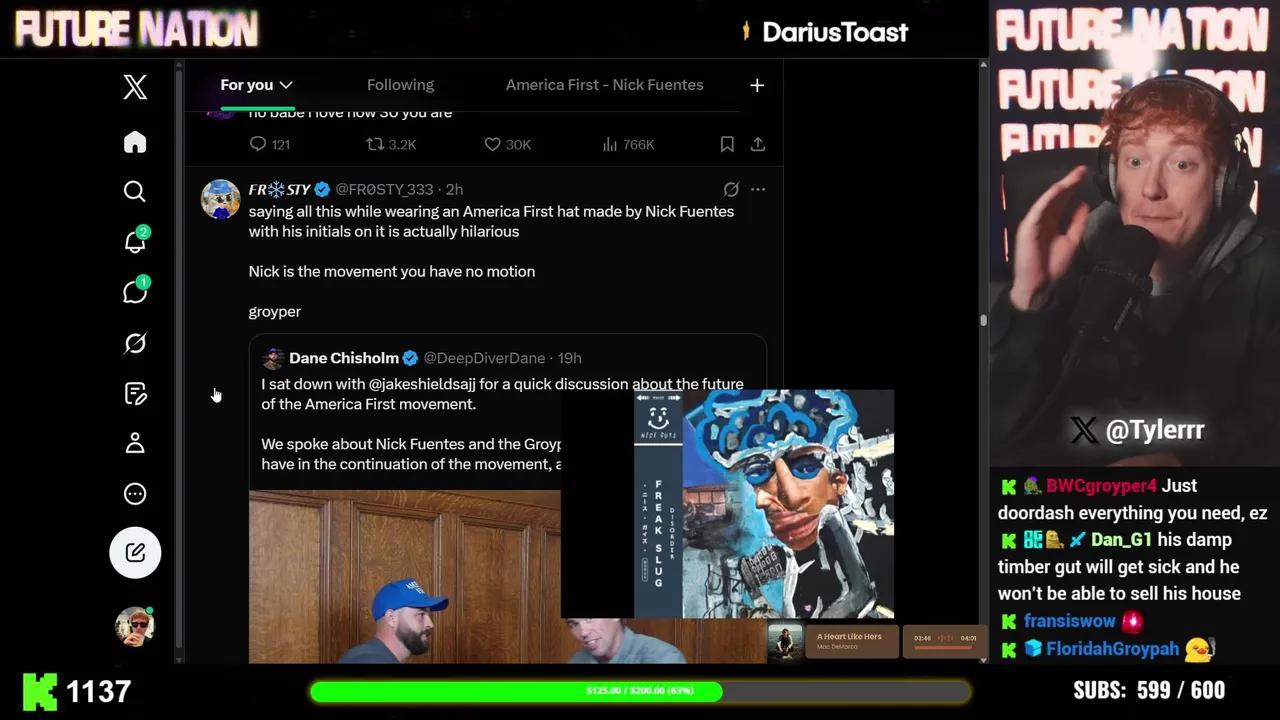Screen dimensions: 1280x720
Task: Open FR0STY's profile avatar
Action: [x=220, y=199]
